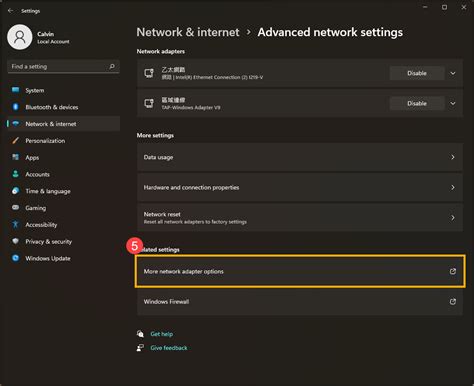This screenshot has width=474, height=386.
Task: Maximize the Settings window
Action: coord(444,7)
